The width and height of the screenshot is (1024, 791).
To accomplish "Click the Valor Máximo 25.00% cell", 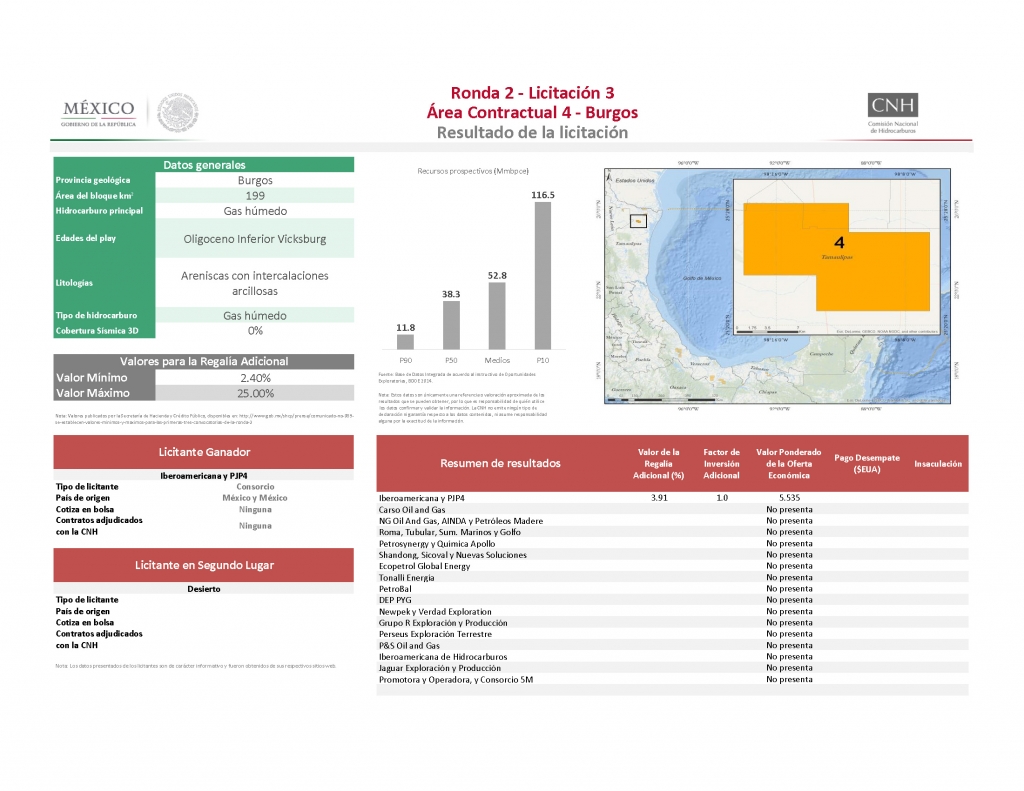I will [255, 393].
